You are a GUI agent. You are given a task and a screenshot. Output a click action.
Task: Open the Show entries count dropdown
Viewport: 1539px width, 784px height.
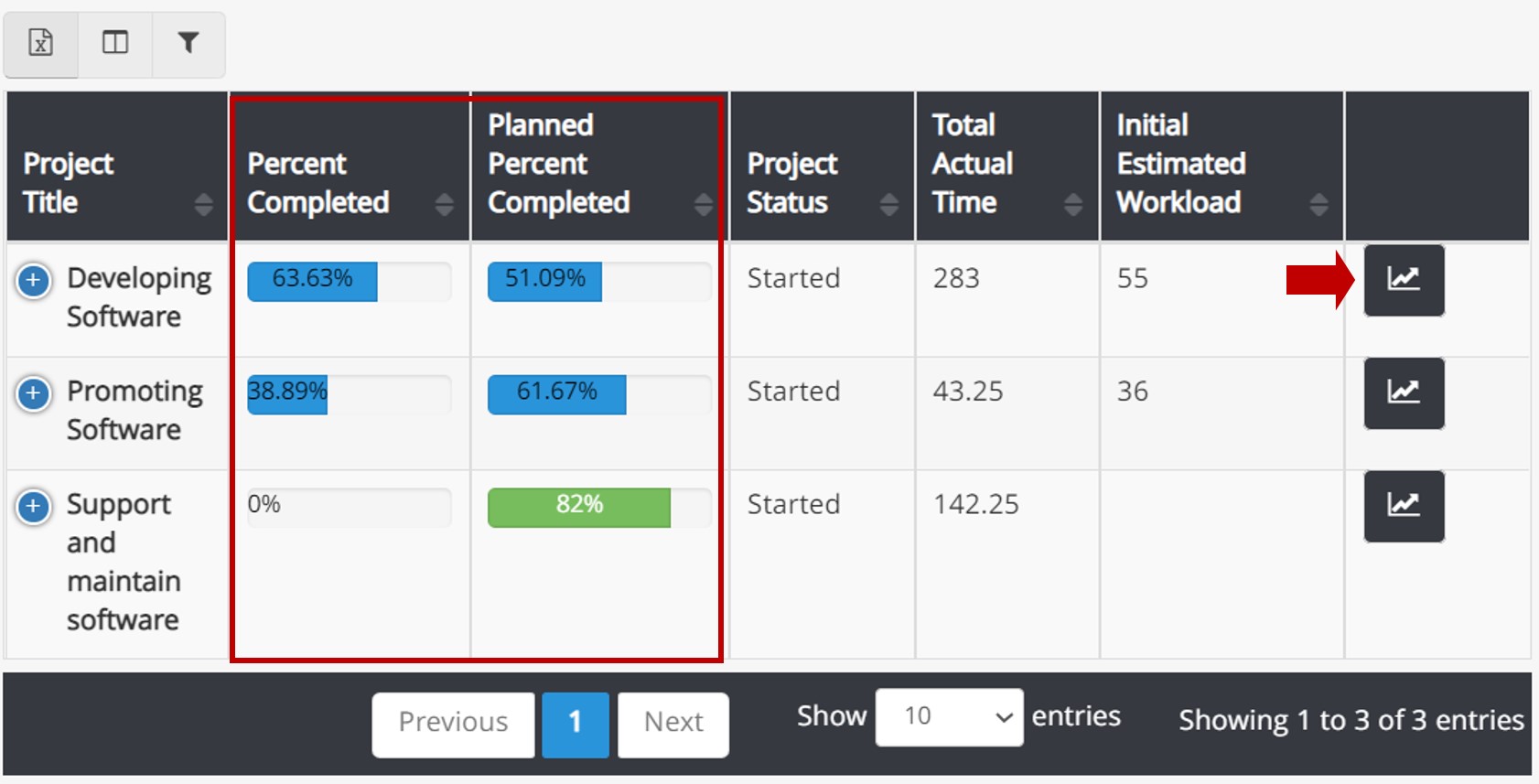(949, 717)
